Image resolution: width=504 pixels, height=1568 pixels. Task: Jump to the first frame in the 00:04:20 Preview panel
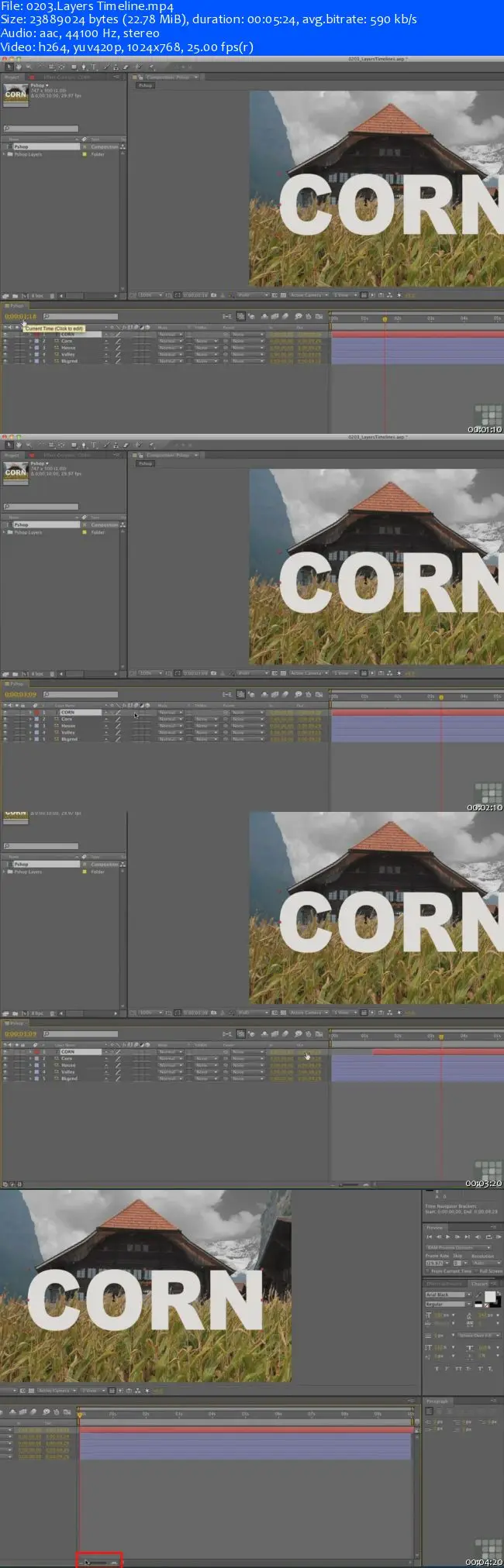click(430, 1237)
